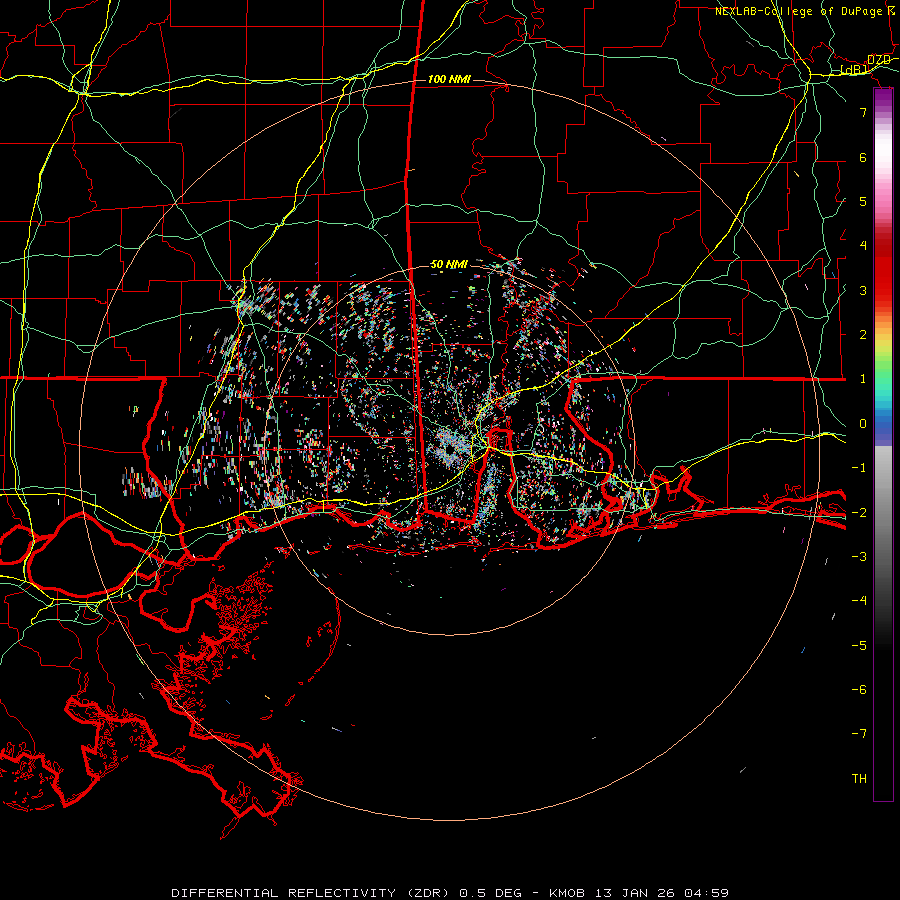Click the 7 value on the ZDR scale
This screenshot has width=900, height=900.
pyautogui.click(x=863, y=112)
